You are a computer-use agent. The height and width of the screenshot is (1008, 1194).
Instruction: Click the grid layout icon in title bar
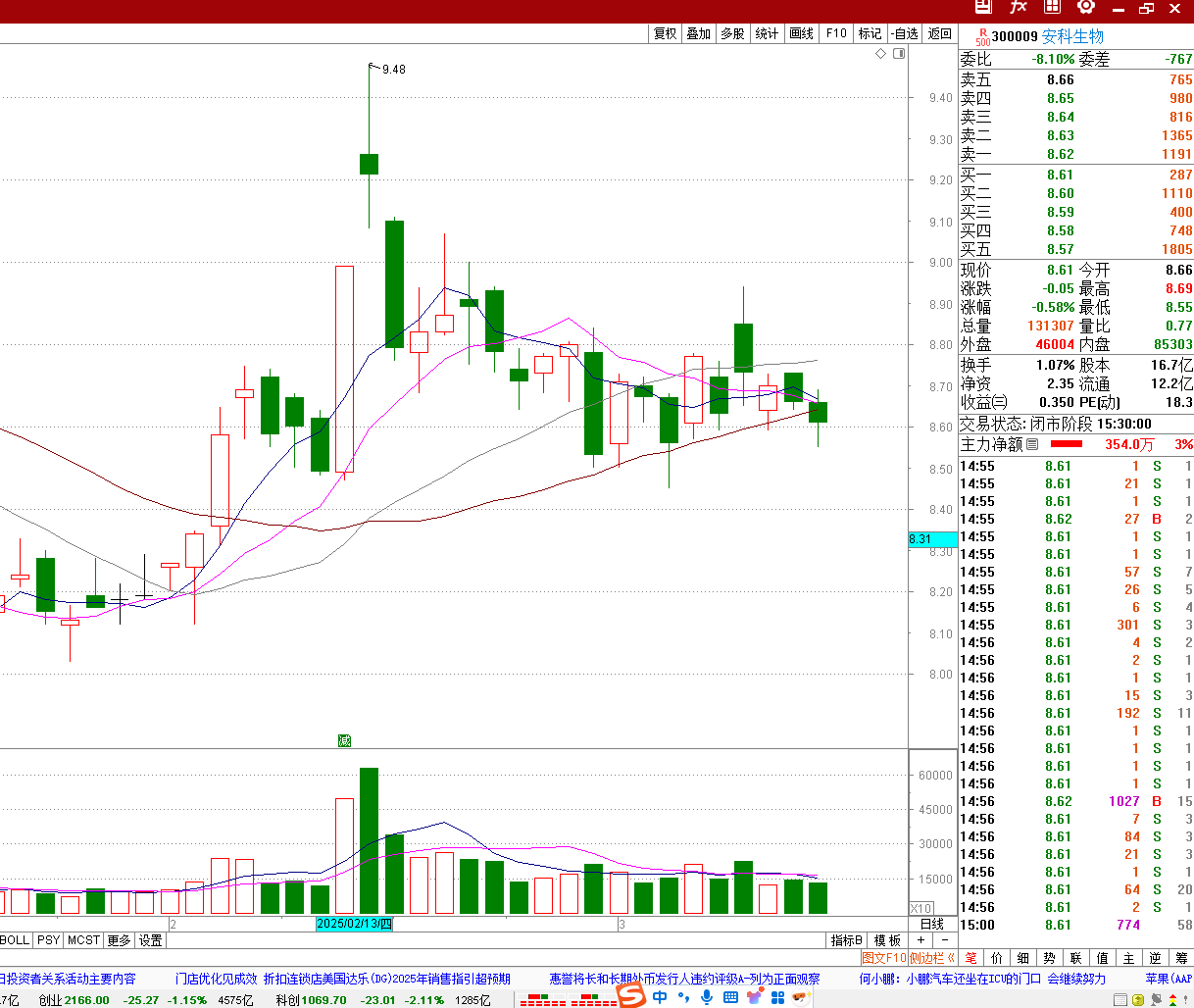point(1052,7)
